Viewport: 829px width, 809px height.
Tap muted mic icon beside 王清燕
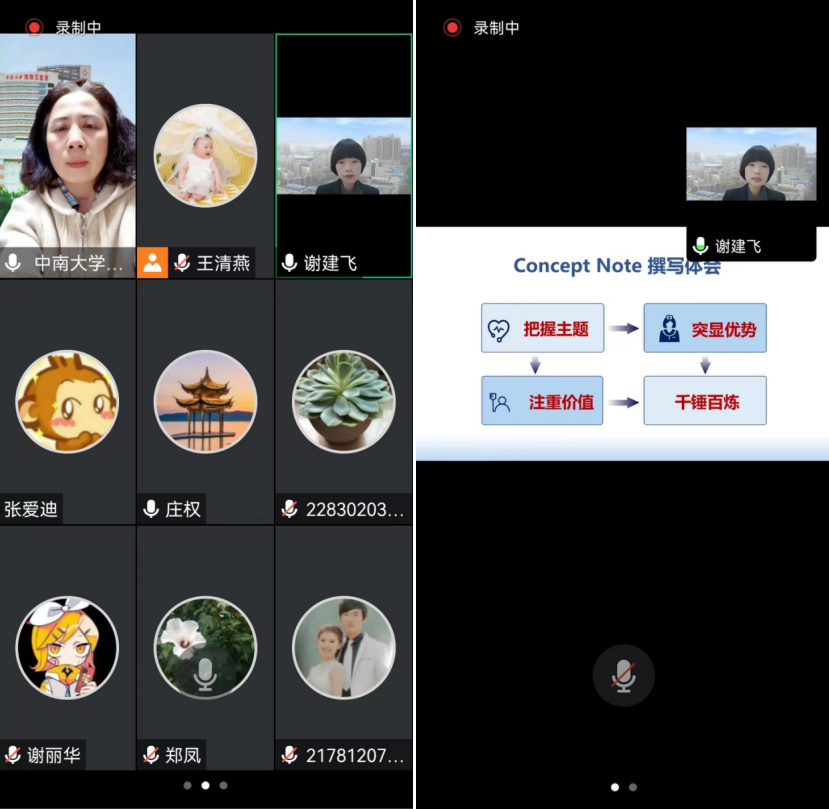(182, 263)
